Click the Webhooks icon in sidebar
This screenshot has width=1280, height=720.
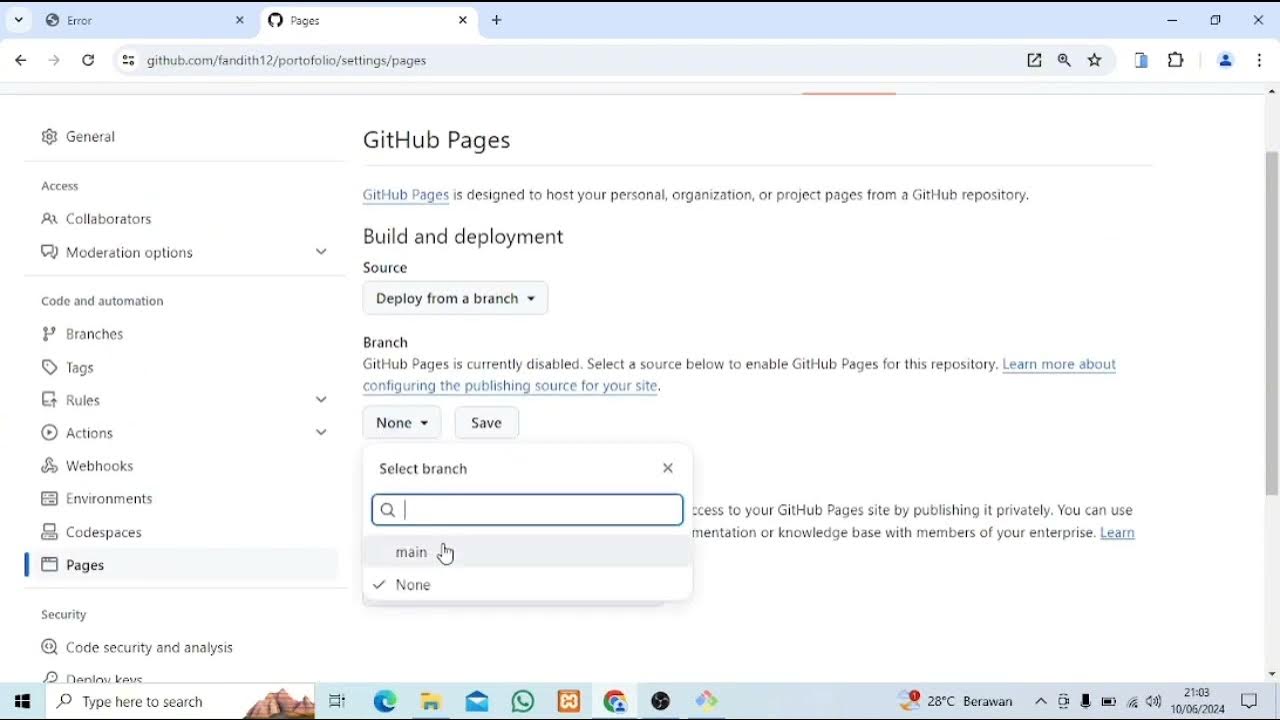tap(49, 466)
